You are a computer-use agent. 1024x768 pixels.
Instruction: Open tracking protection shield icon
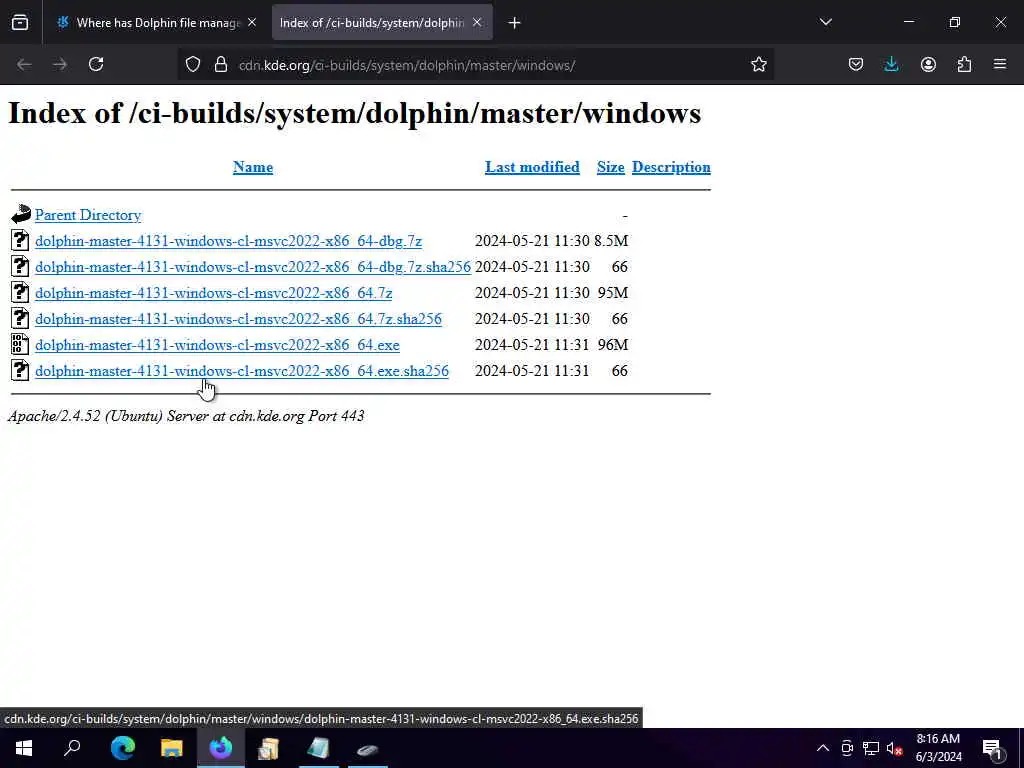(193, 65)
